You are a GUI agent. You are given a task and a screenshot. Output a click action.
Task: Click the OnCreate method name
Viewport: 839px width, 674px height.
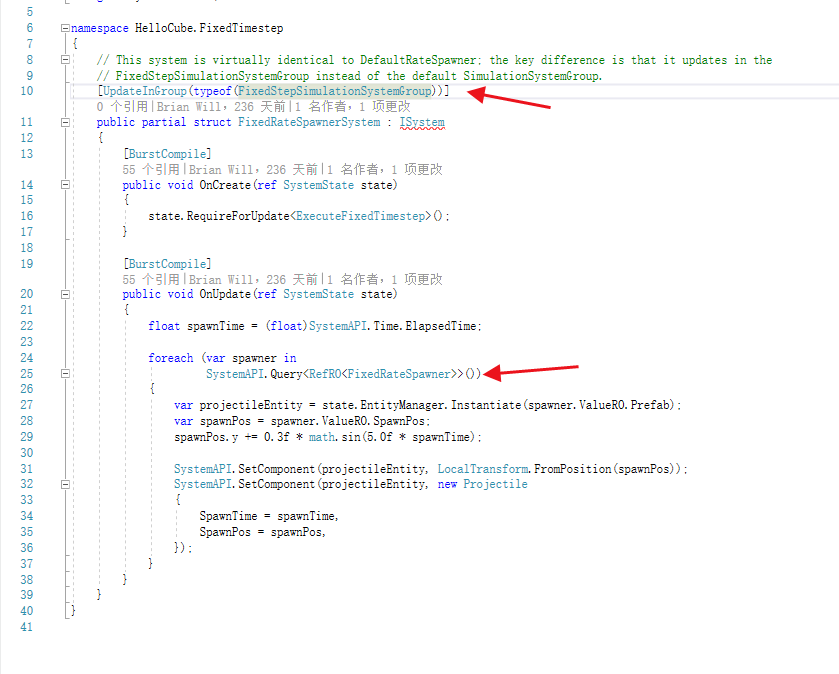(x=225, y=185)
